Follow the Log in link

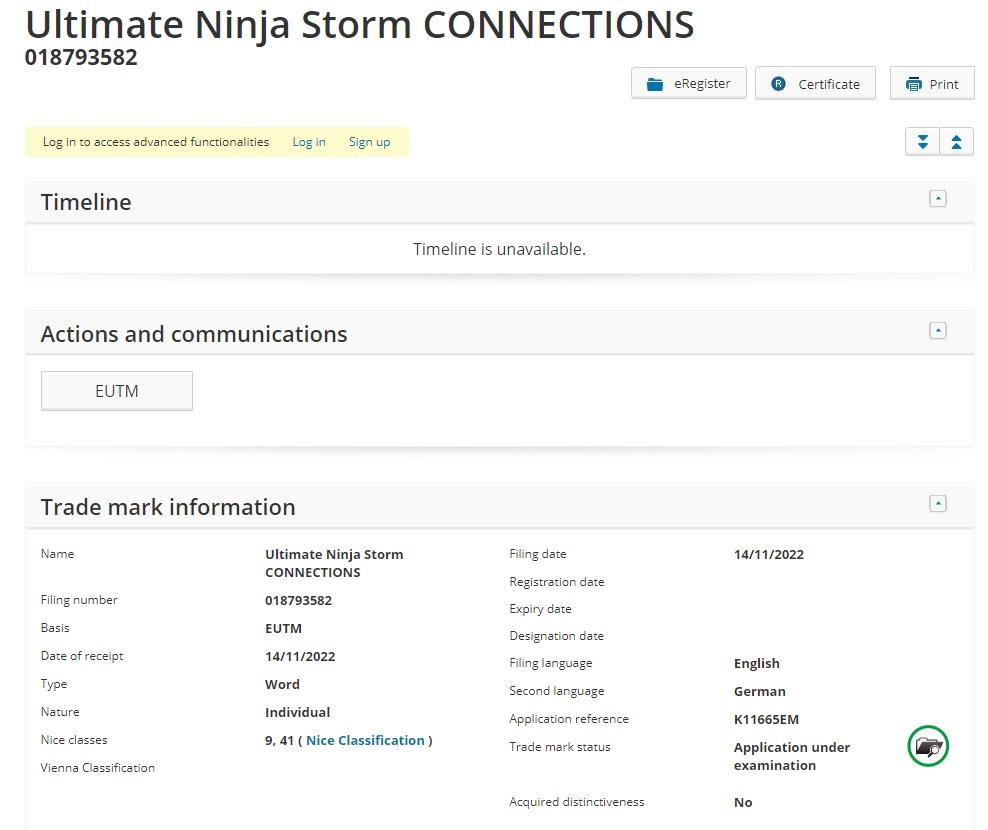308,142
